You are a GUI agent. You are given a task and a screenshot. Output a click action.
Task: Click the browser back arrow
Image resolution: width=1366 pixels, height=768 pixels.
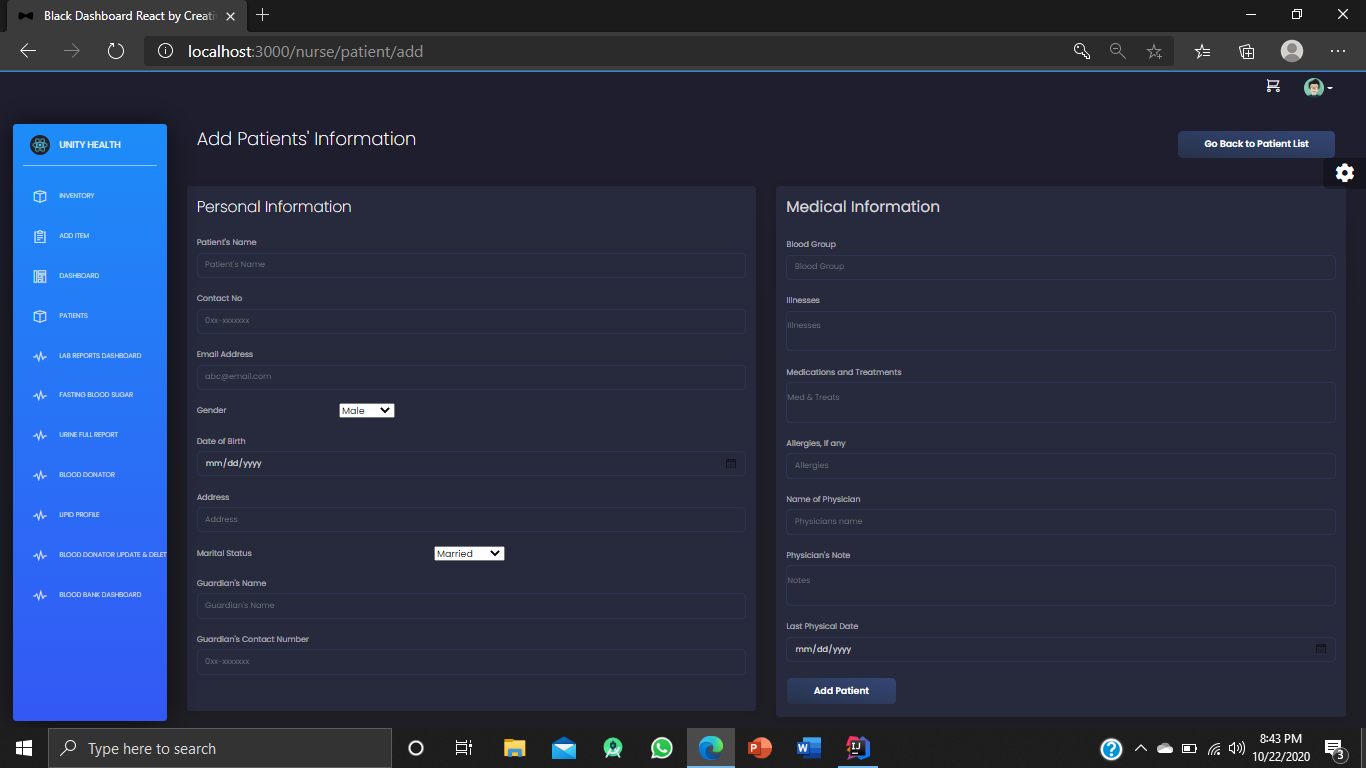(x=28, y=51)
